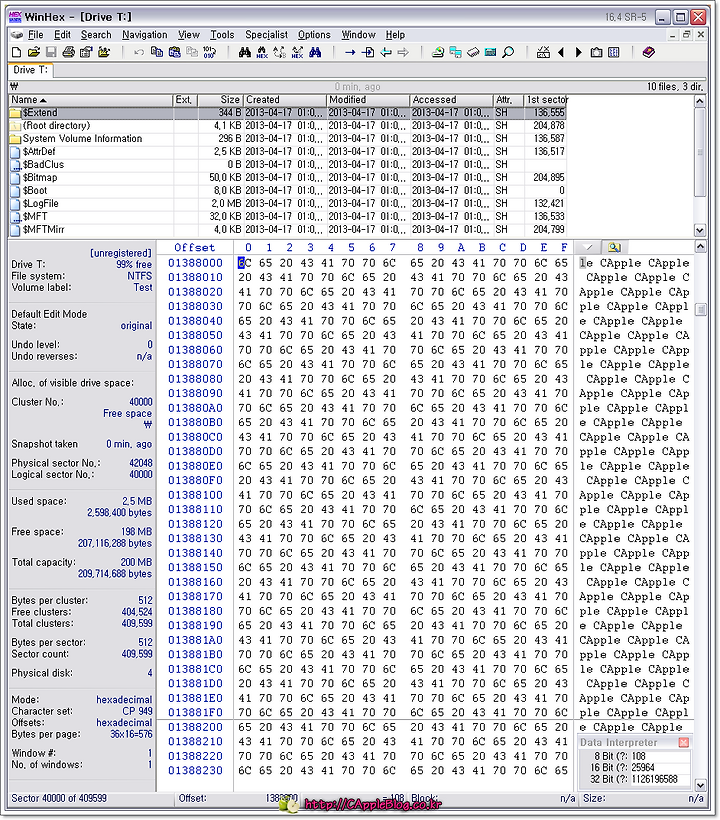
Task: Sort by 1st sector column header
Action: pyautogui.click(x=545, y=99)
